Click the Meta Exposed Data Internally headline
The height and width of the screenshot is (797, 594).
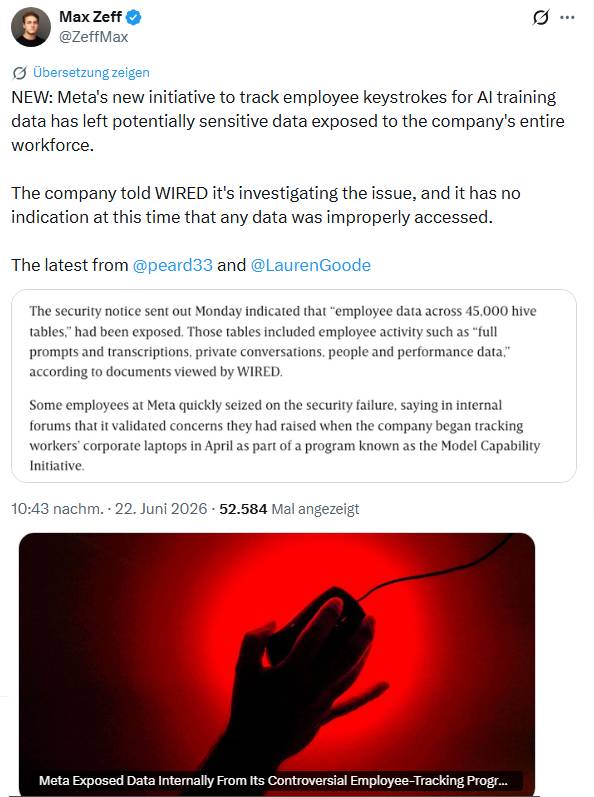[273, 781]
